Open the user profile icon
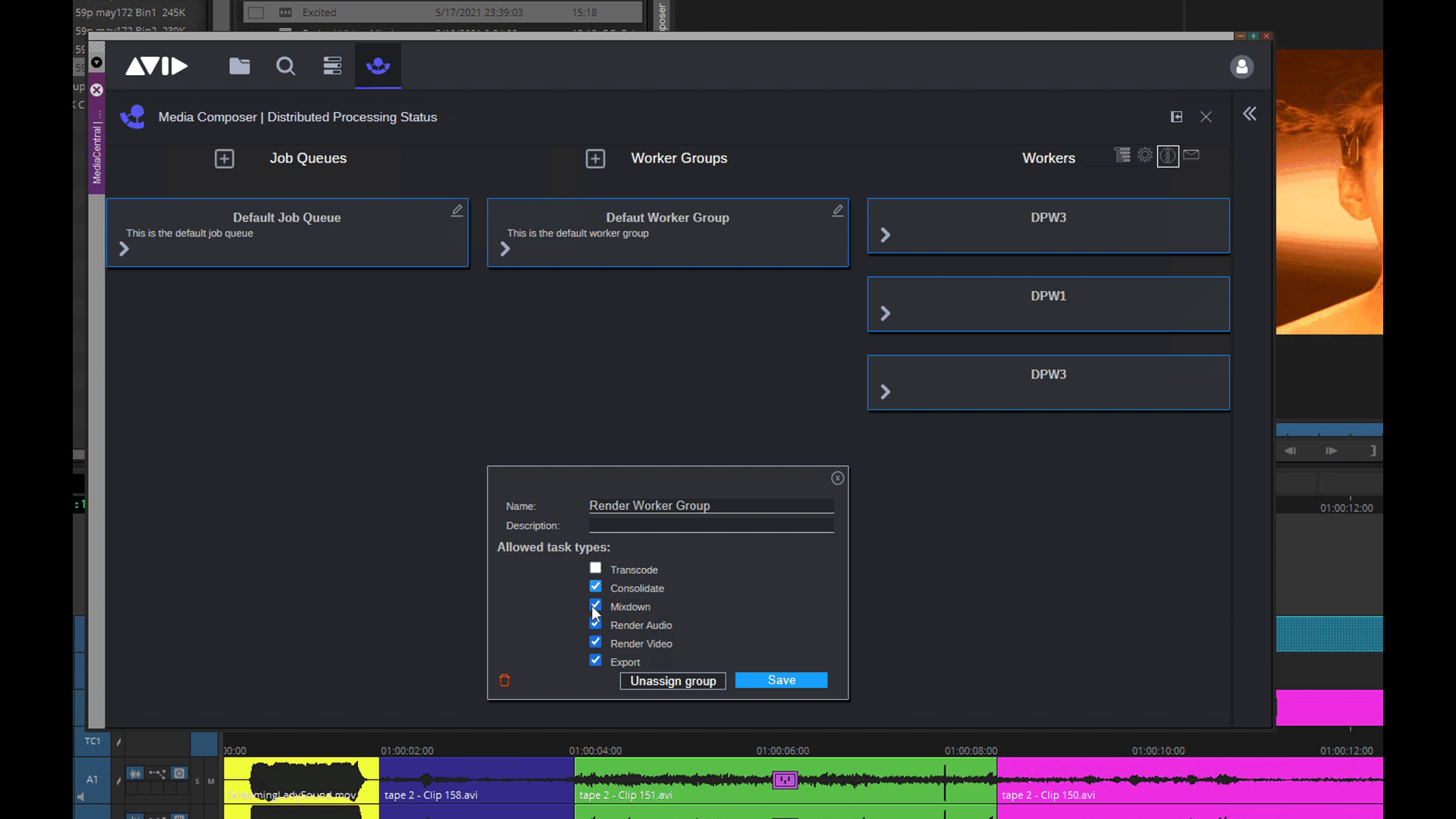Screen dimensions: 1456x819 [x=1241, y=67]
